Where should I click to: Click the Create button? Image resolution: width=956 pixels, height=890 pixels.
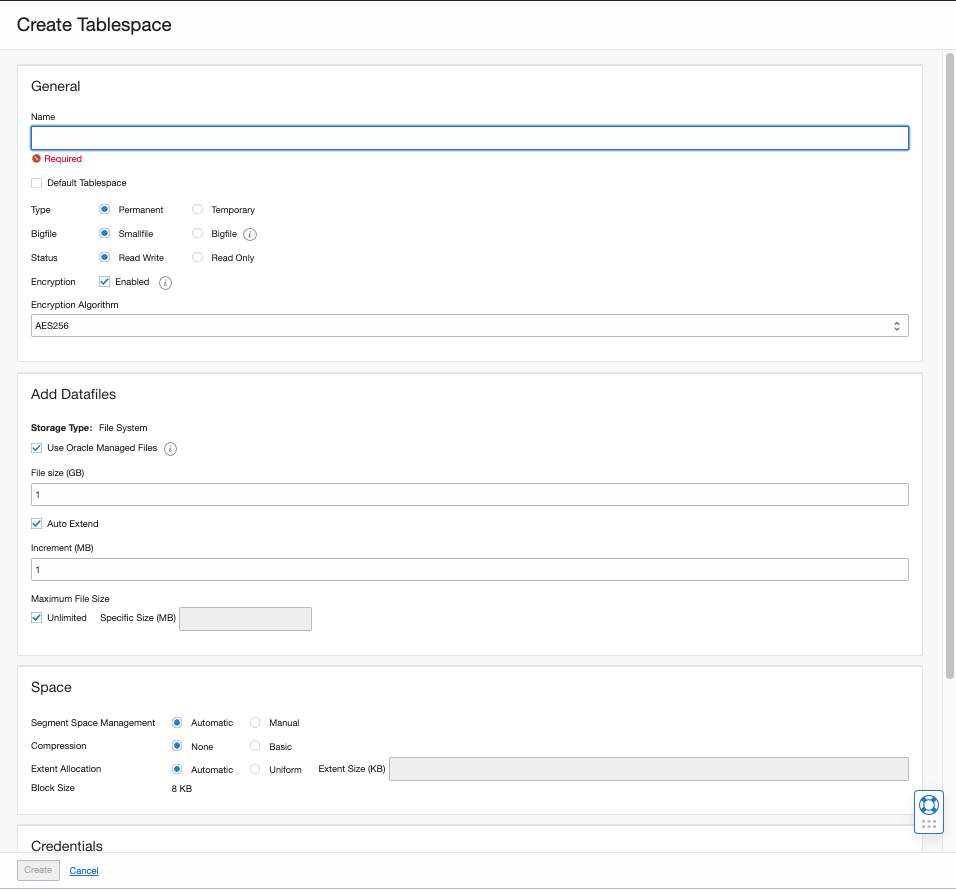[38, 870]
